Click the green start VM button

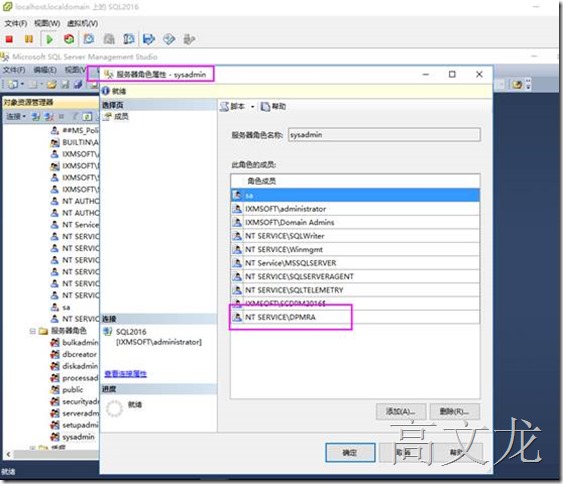[50, 39]
